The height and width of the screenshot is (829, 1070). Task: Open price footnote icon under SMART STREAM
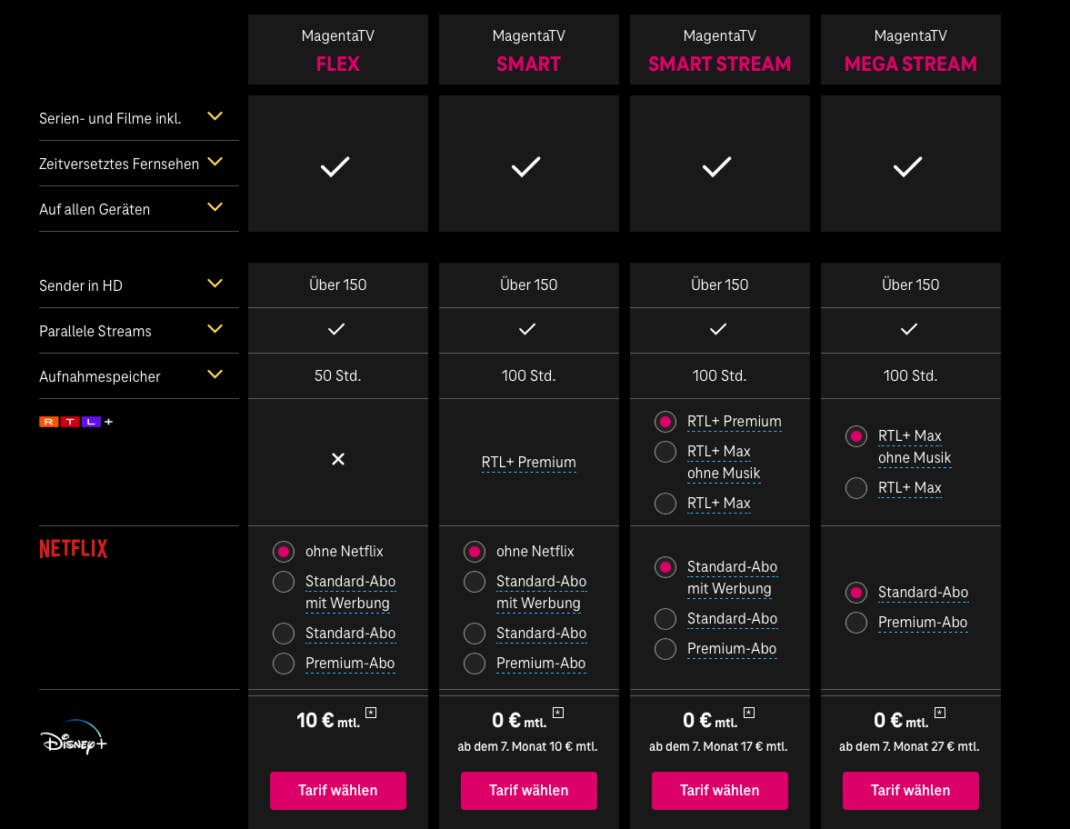pos(749,712)
